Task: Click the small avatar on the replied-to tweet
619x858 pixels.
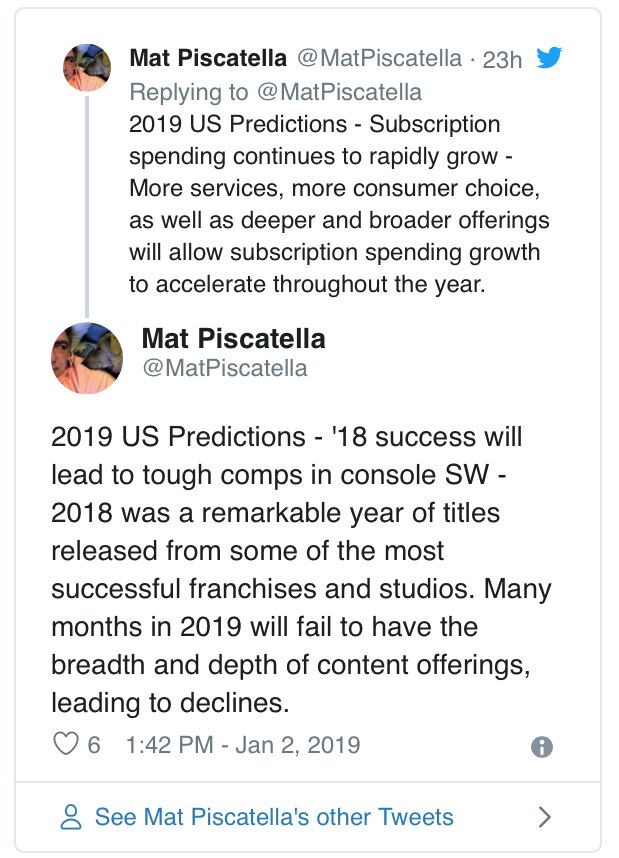Action: click(x=87, y=67)
